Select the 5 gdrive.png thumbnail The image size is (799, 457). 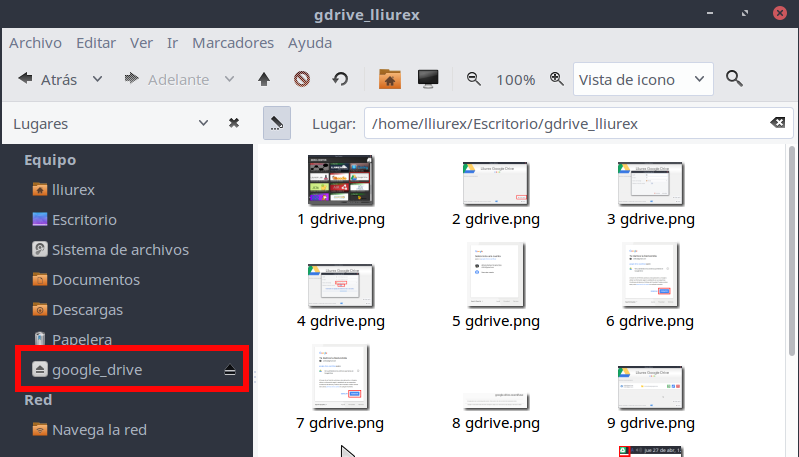[x=496, y=273]
